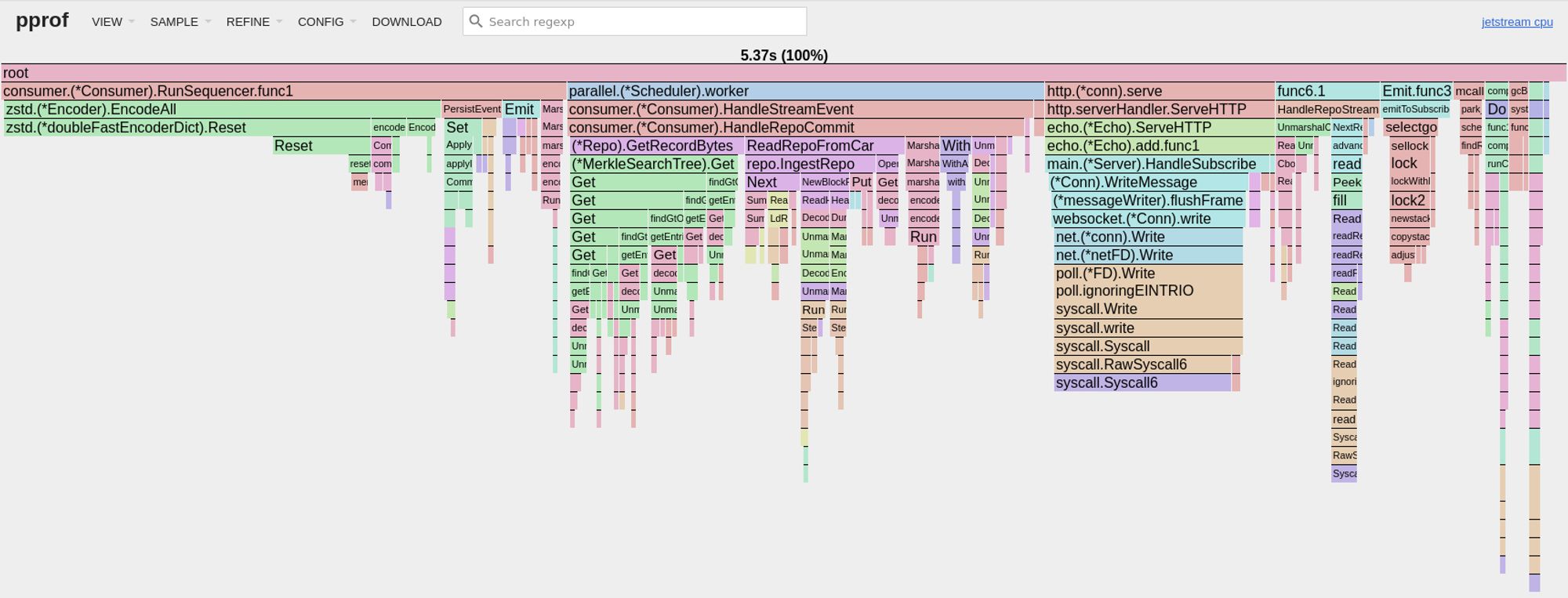Select http.(*conn).serve frame
Screen dimensions: 1568x598
tap(1160, 91)
